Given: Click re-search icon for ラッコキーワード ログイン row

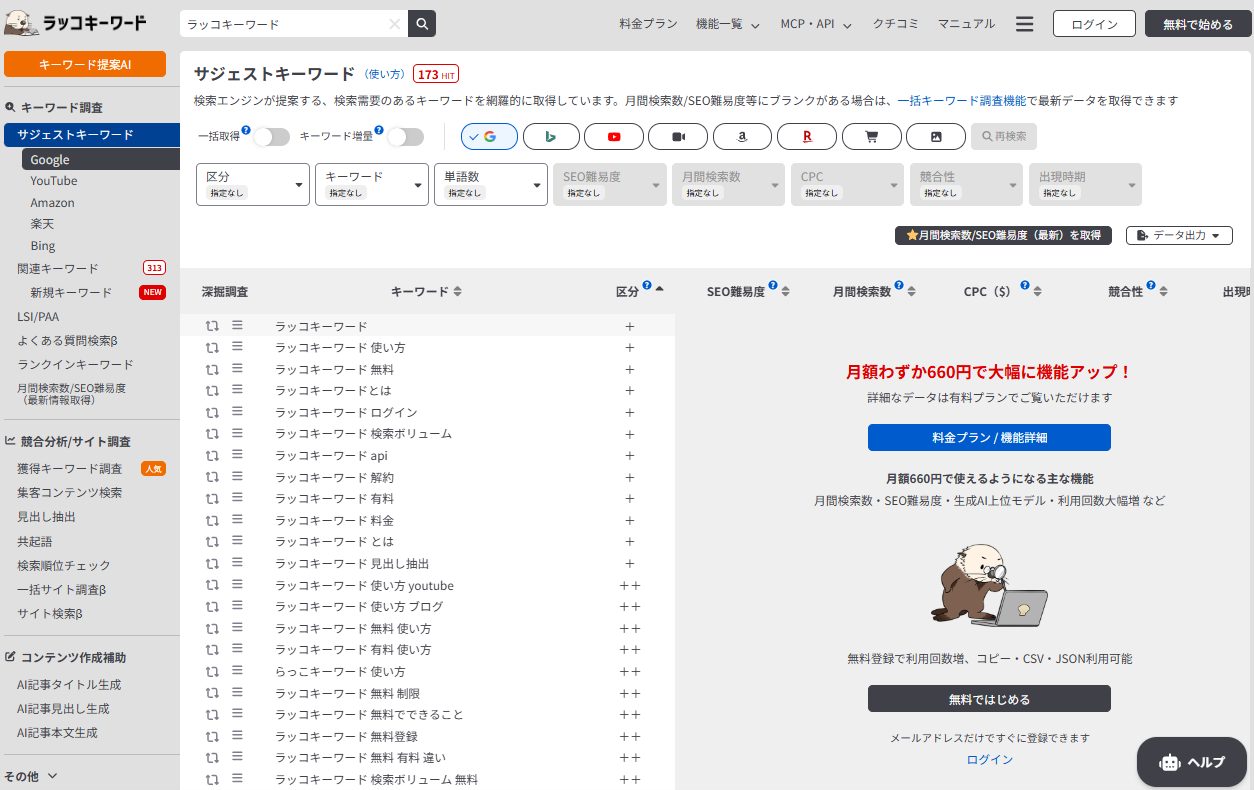Looking at the screenshot, I should 212,412.
